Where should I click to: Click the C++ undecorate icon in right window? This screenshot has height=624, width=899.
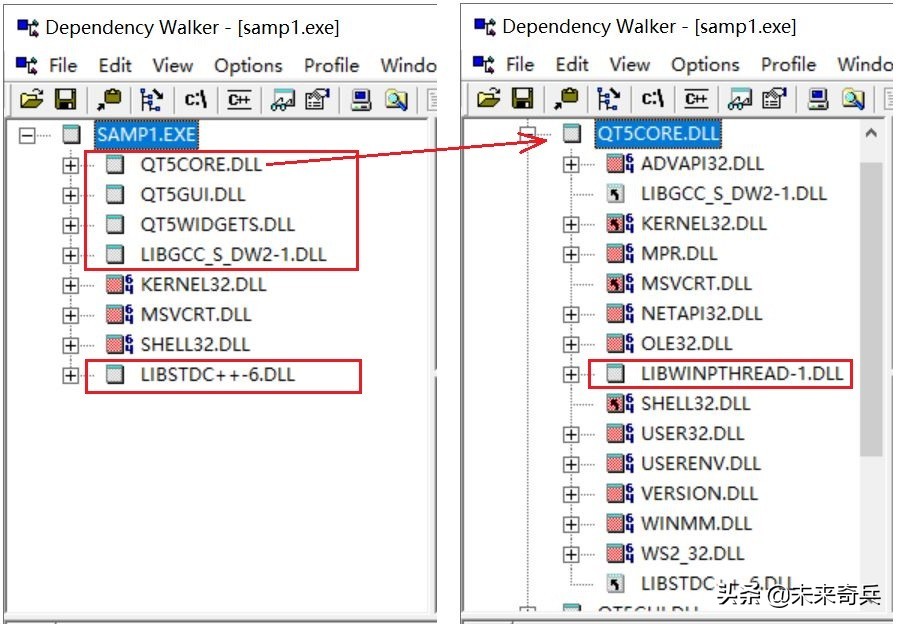pos(696,99)
